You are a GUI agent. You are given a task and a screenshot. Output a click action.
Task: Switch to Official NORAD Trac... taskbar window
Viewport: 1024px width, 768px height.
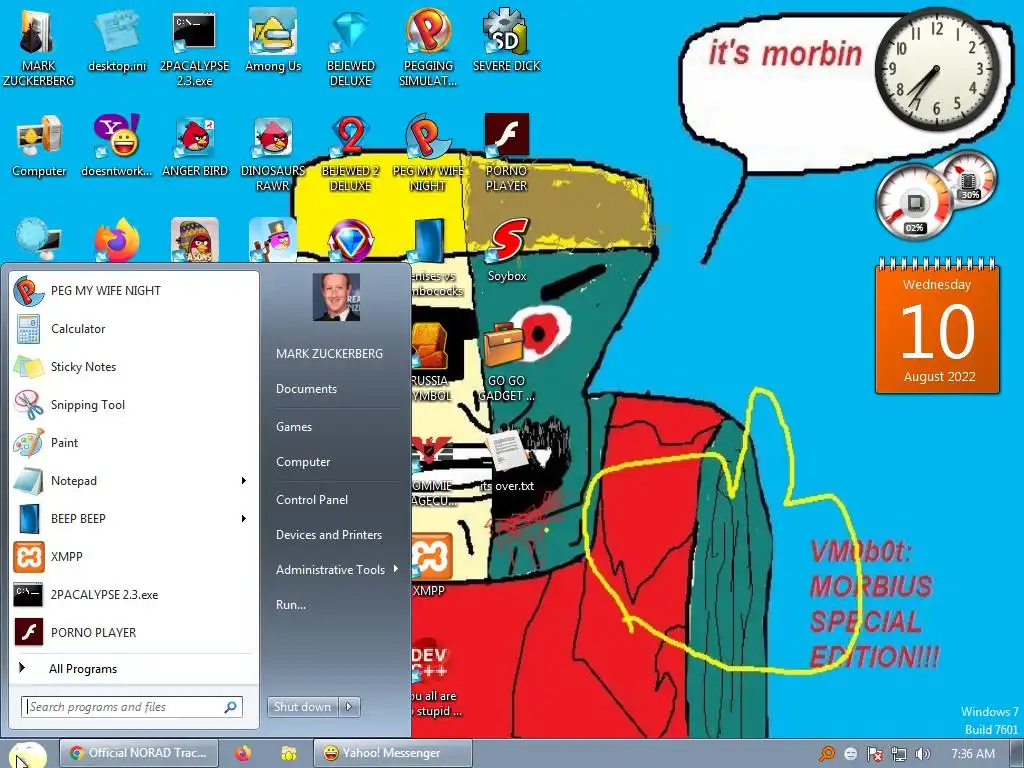pyautogui.click(x=138, y=753)
